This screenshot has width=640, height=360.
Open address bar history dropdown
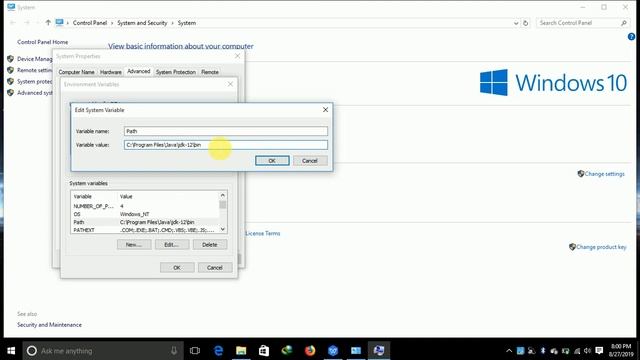pos(516,23)
